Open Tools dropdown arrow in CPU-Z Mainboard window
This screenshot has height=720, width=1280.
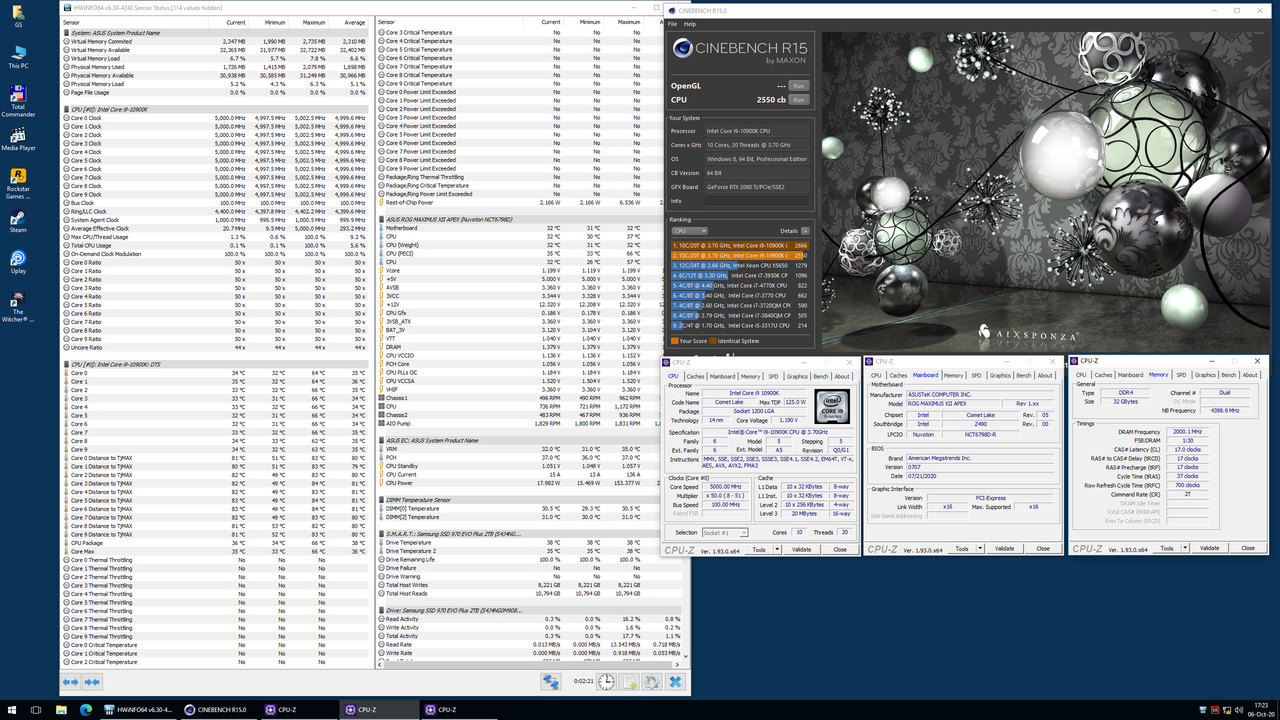[979, 548]
